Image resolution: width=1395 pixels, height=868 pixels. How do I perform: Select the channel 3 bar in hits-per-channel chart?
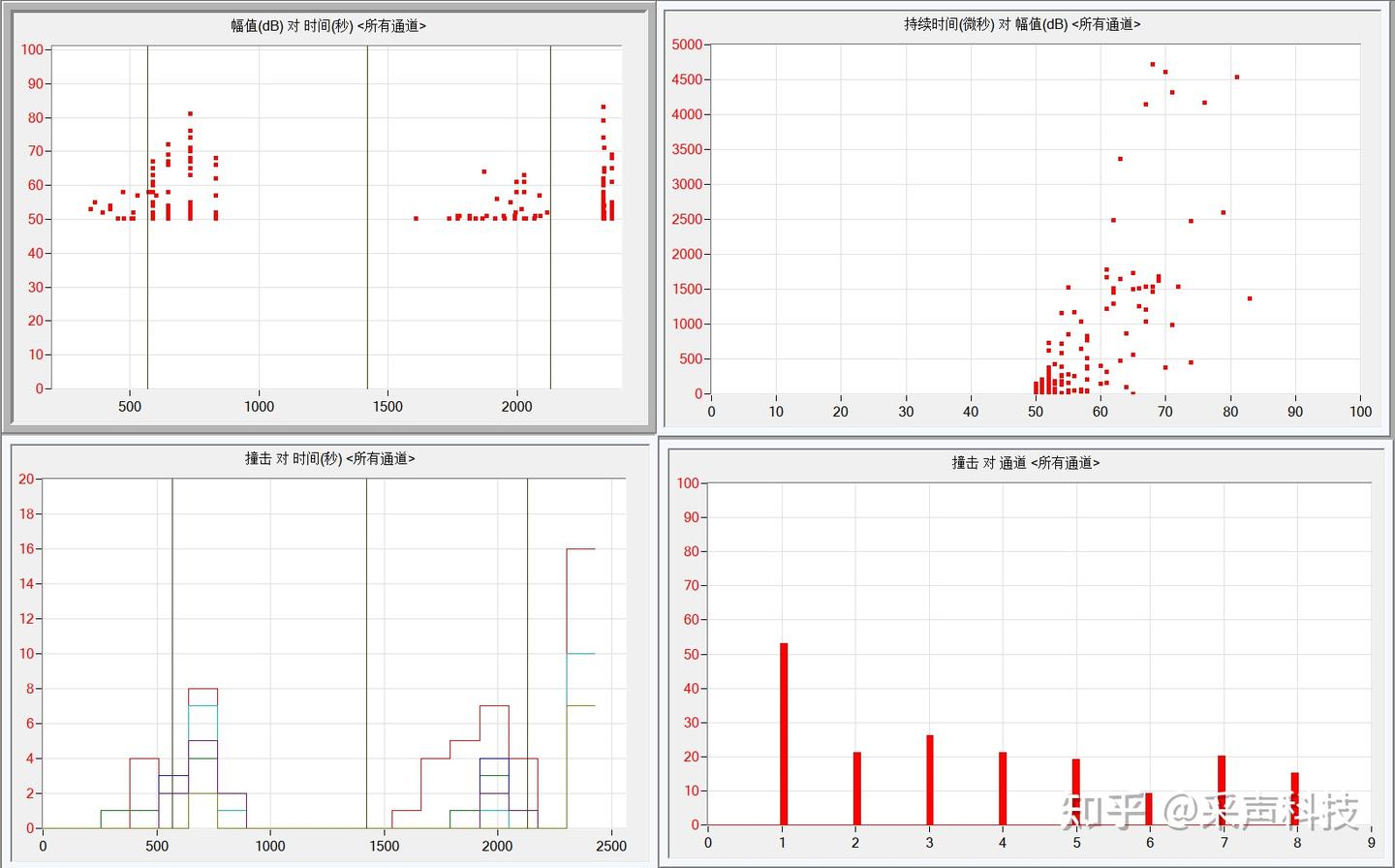(x=930, y=780)
